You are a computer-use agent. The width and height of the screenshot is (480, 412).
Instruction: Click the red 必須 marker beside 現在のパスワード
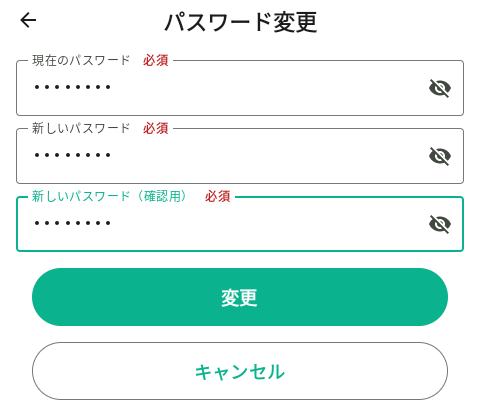pyautogui.click(x=156, y=60)
